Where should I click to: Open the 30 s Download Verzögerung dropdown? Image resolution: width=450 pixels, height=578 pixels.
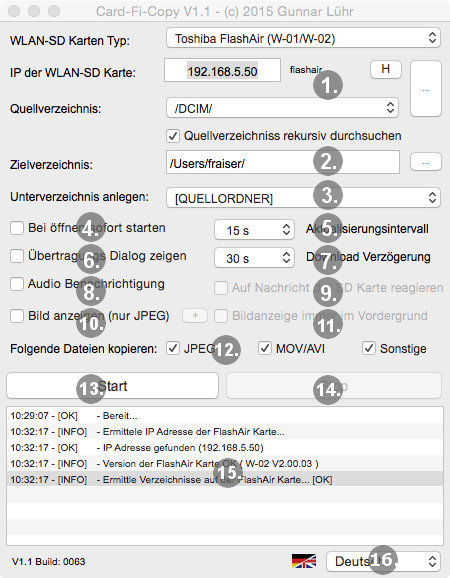(254, 258)
